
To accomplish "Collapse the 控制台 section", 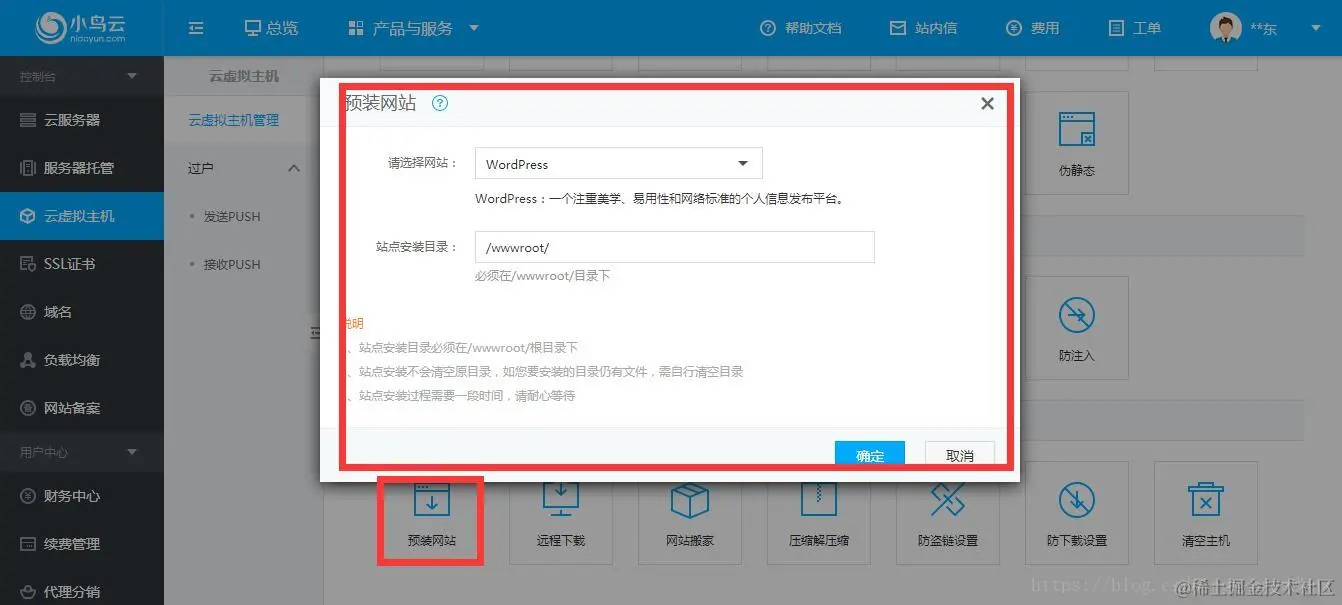I will (x=131, y=76).
